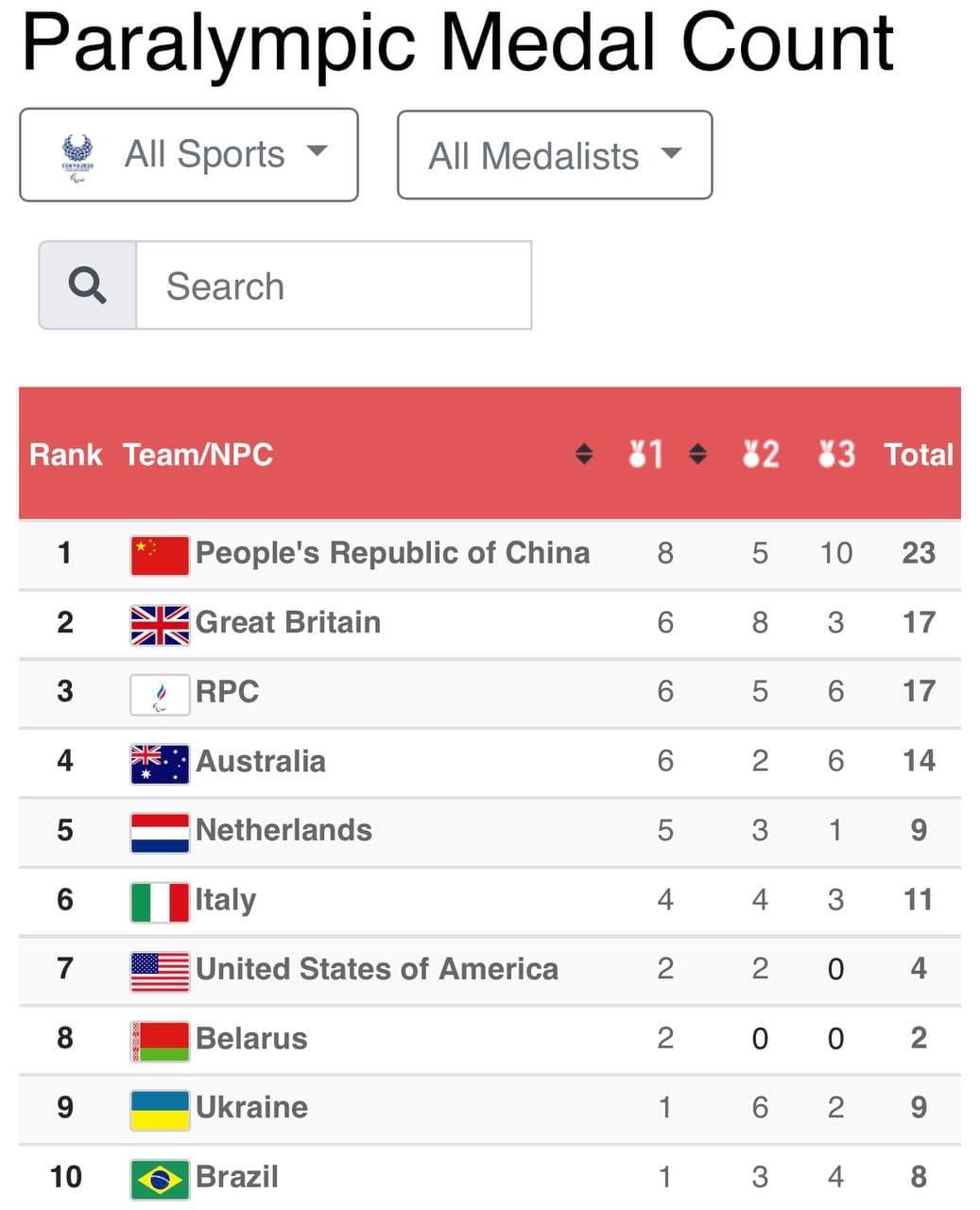The width and height of the screenshot is (980, 1210).
Task: Click the Belarus flag icon
Action: click(160, 1041)
